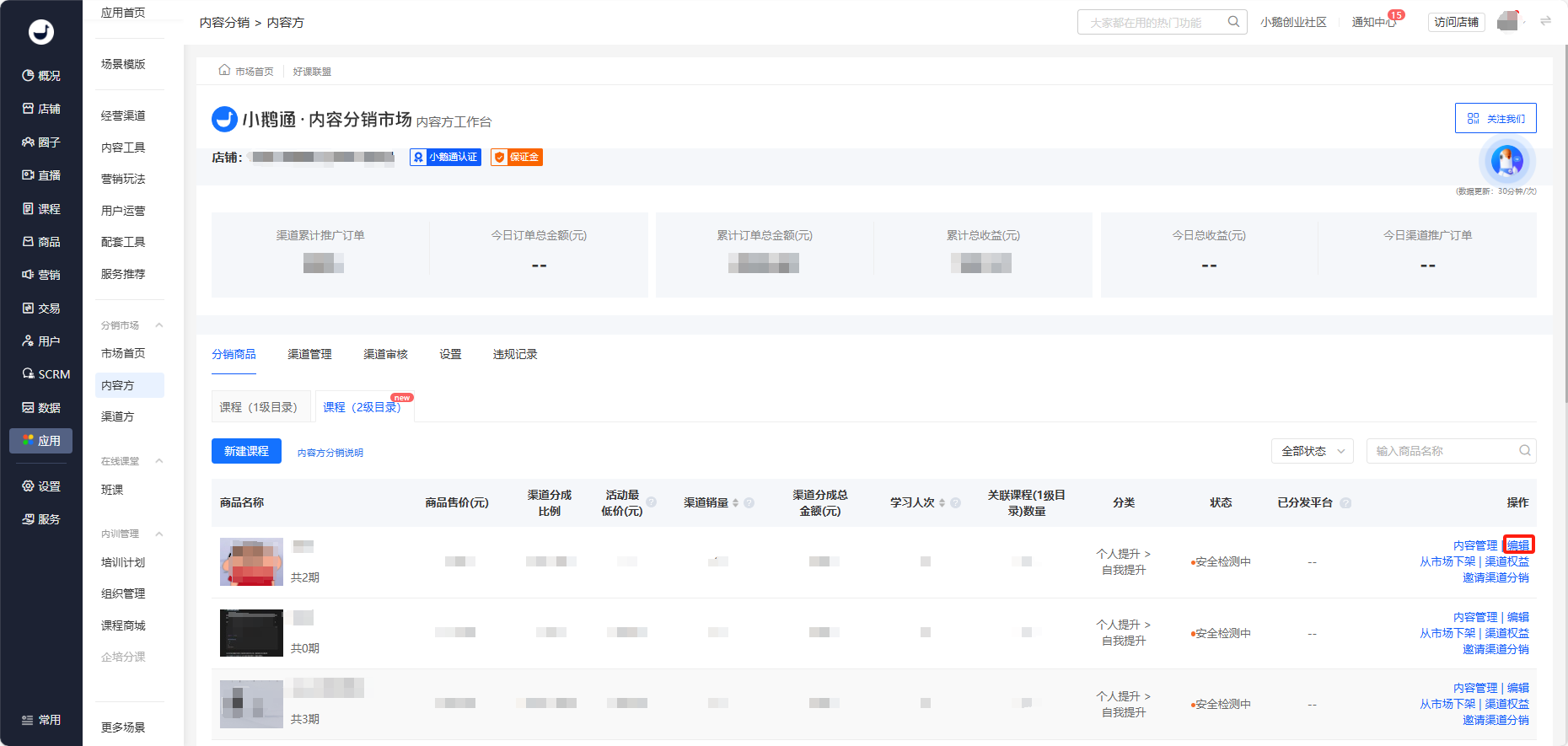Select the 课程（1级目录）tab

tap(260, 407)
